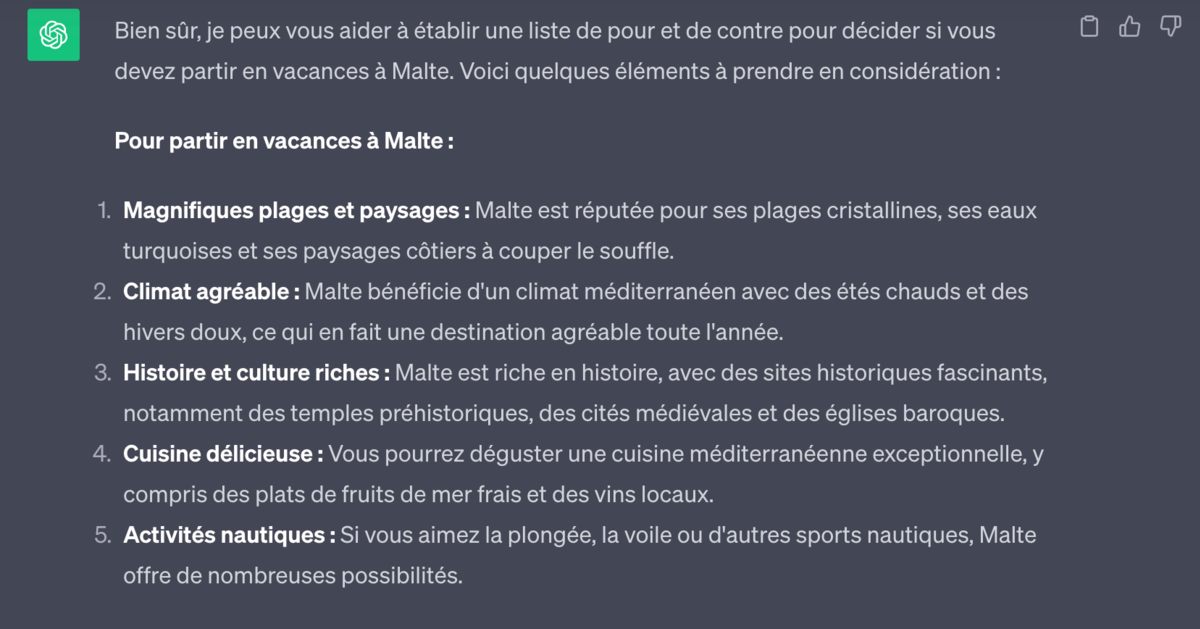1200x629 pixels.
Task: Click list item number 1 in the pros list
Action: pyautogui.click(x=500, y=230)
